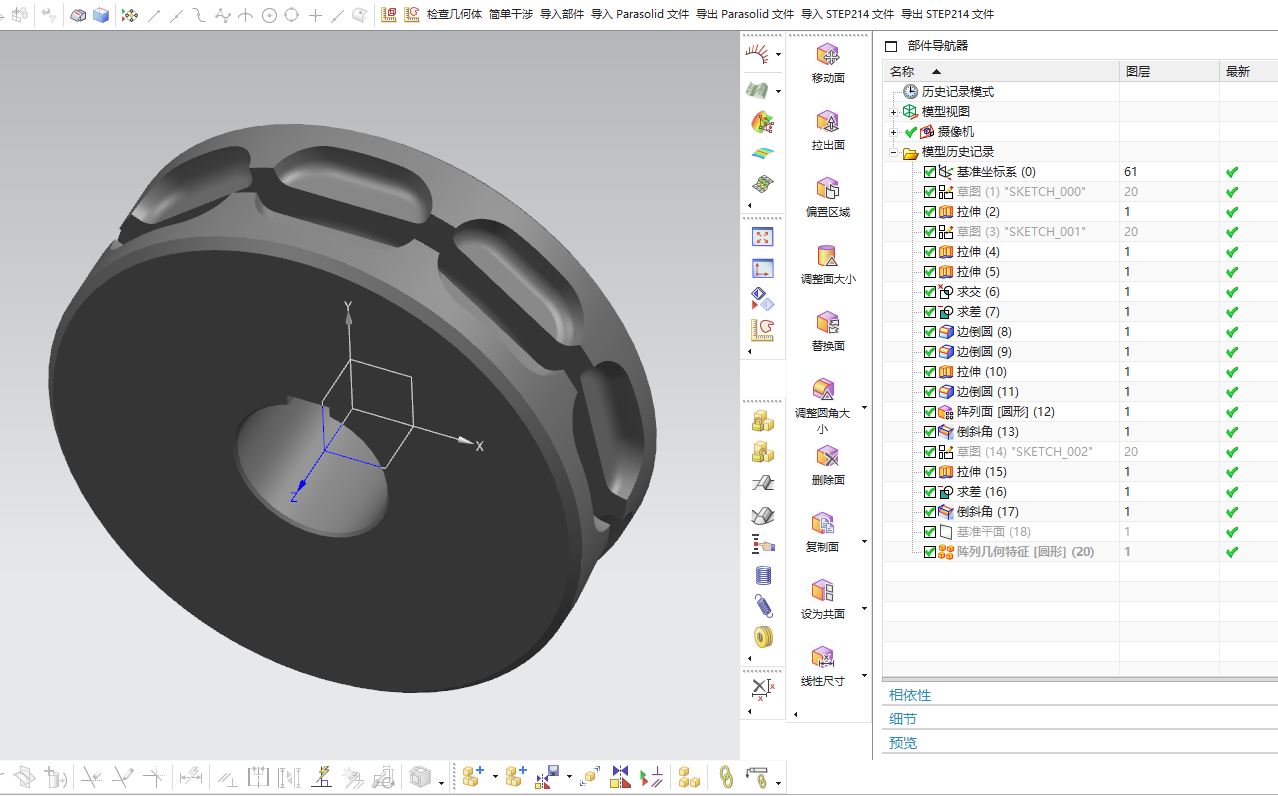
Task: Uncheck the 阵列几何特征 [圆形] (20) checkbox
Action: [930, 552]
